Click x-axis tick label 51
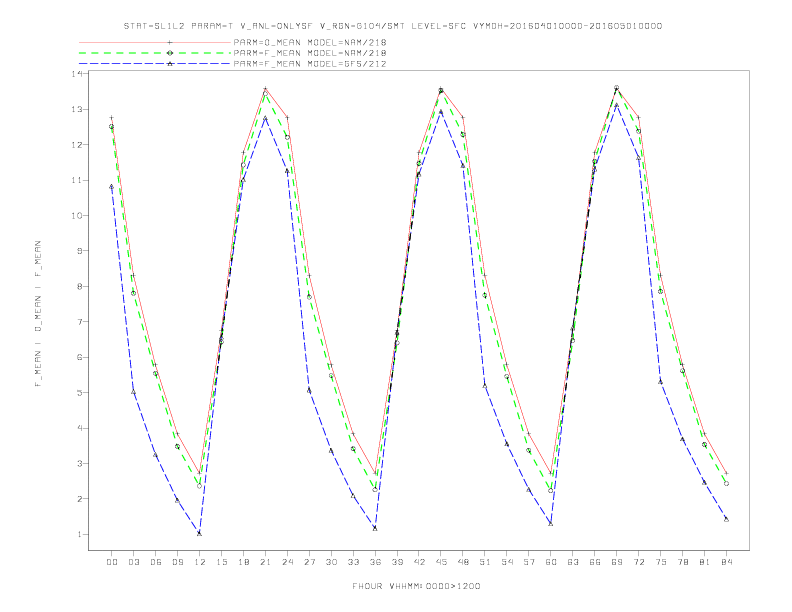The image size is (792, 612). [484, 562]
